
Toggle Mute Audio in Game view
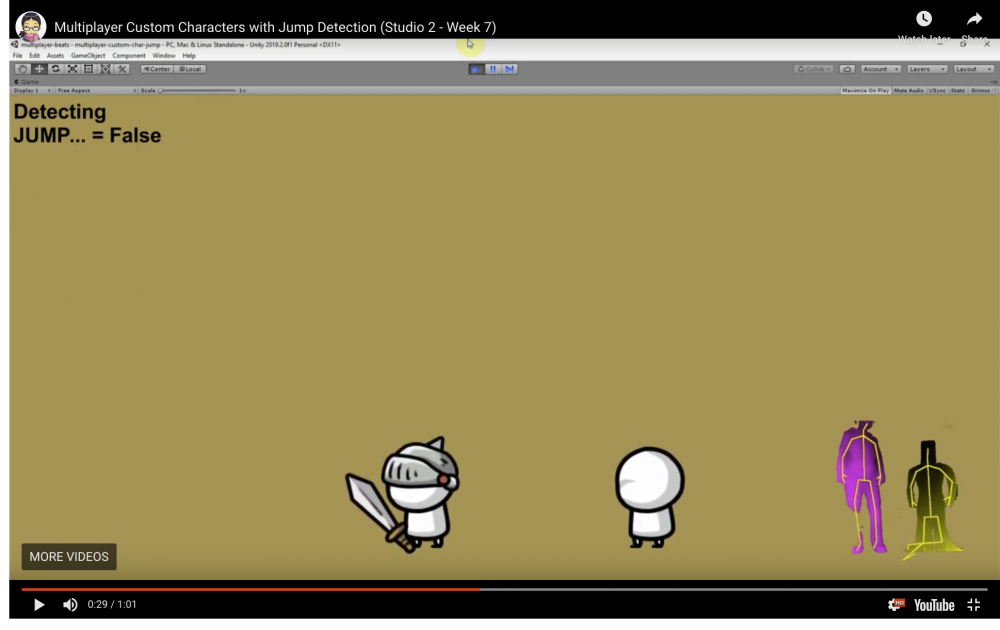(x=909, y=91)
